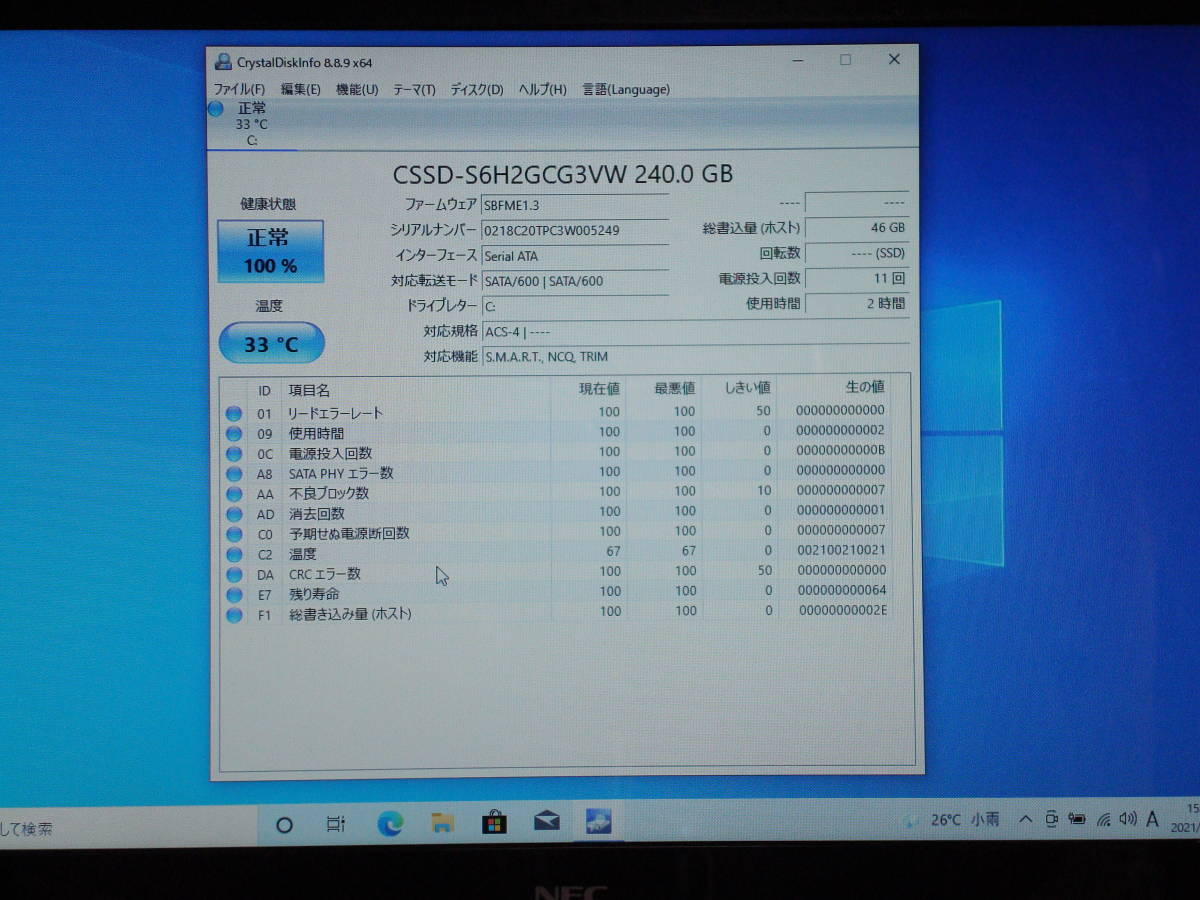Click the status dot for 消去回数 row

point(234,513)
